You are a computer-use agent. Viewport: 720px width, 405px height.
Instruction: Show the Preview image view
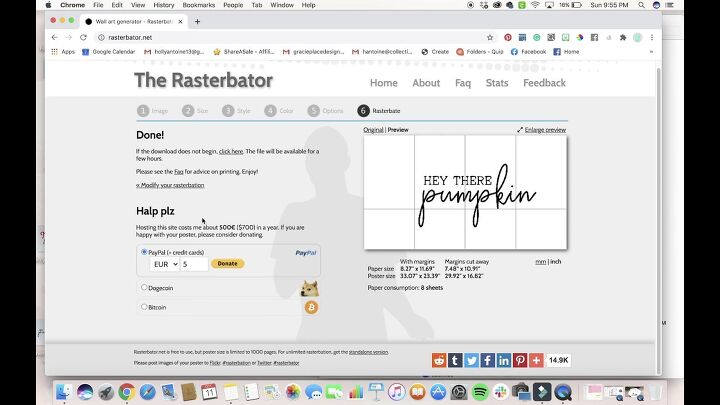pyautogui.click(x=398, y=130)
